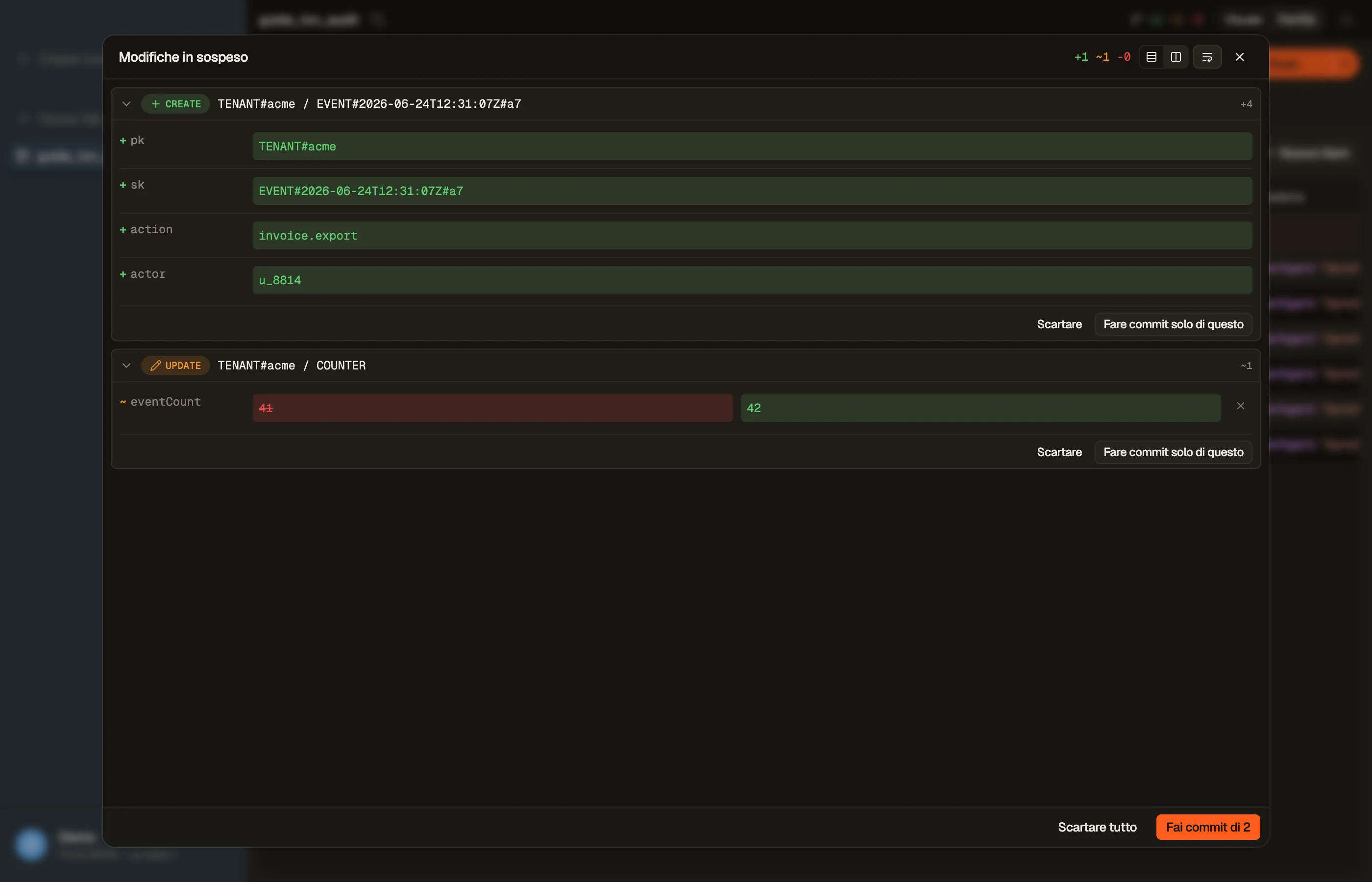Click the +4 count on CREATE row
Image resolution: width=1372 pixels, height=882 pixels.
click(1246, 104)
